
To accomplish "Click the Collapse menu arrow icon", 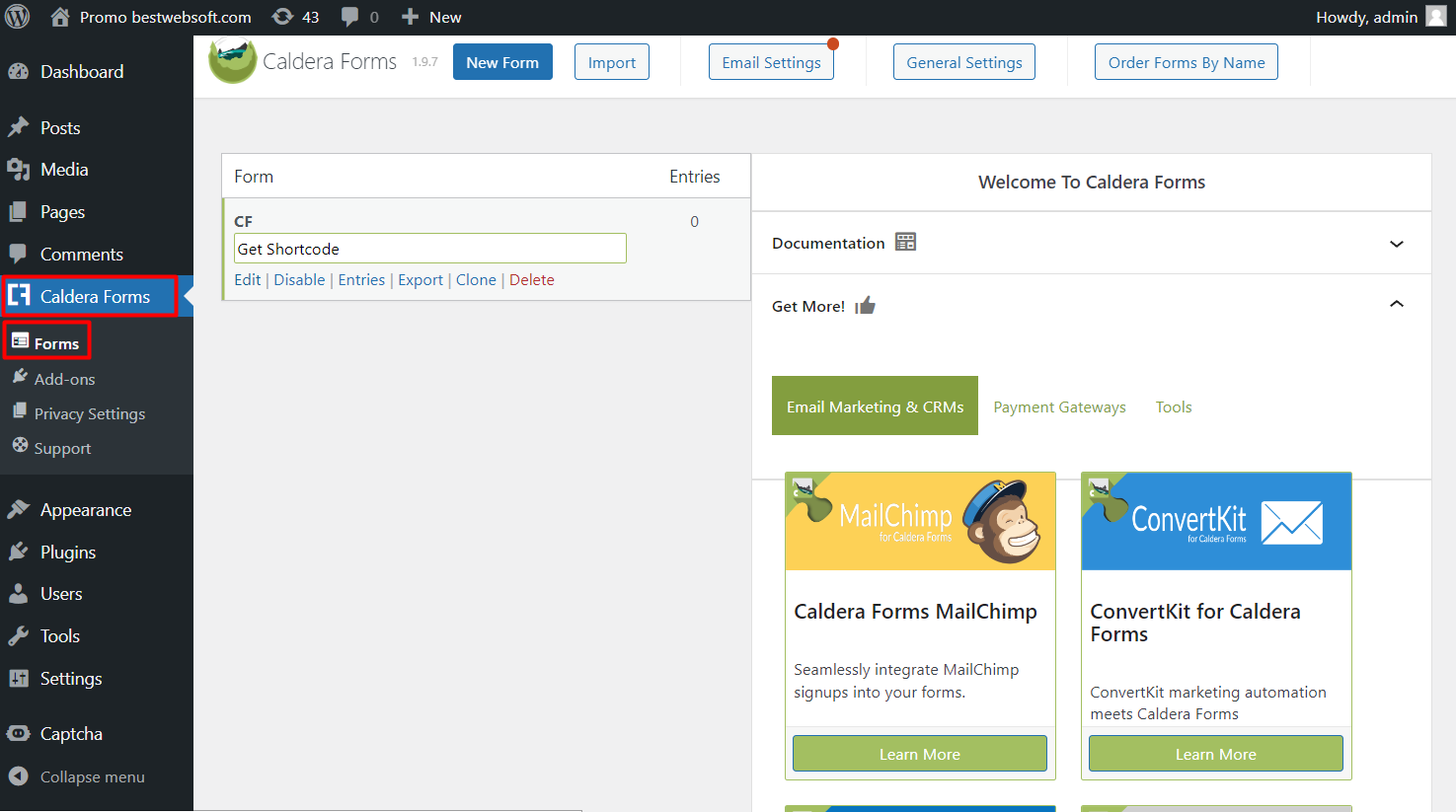I will [18, 776].
